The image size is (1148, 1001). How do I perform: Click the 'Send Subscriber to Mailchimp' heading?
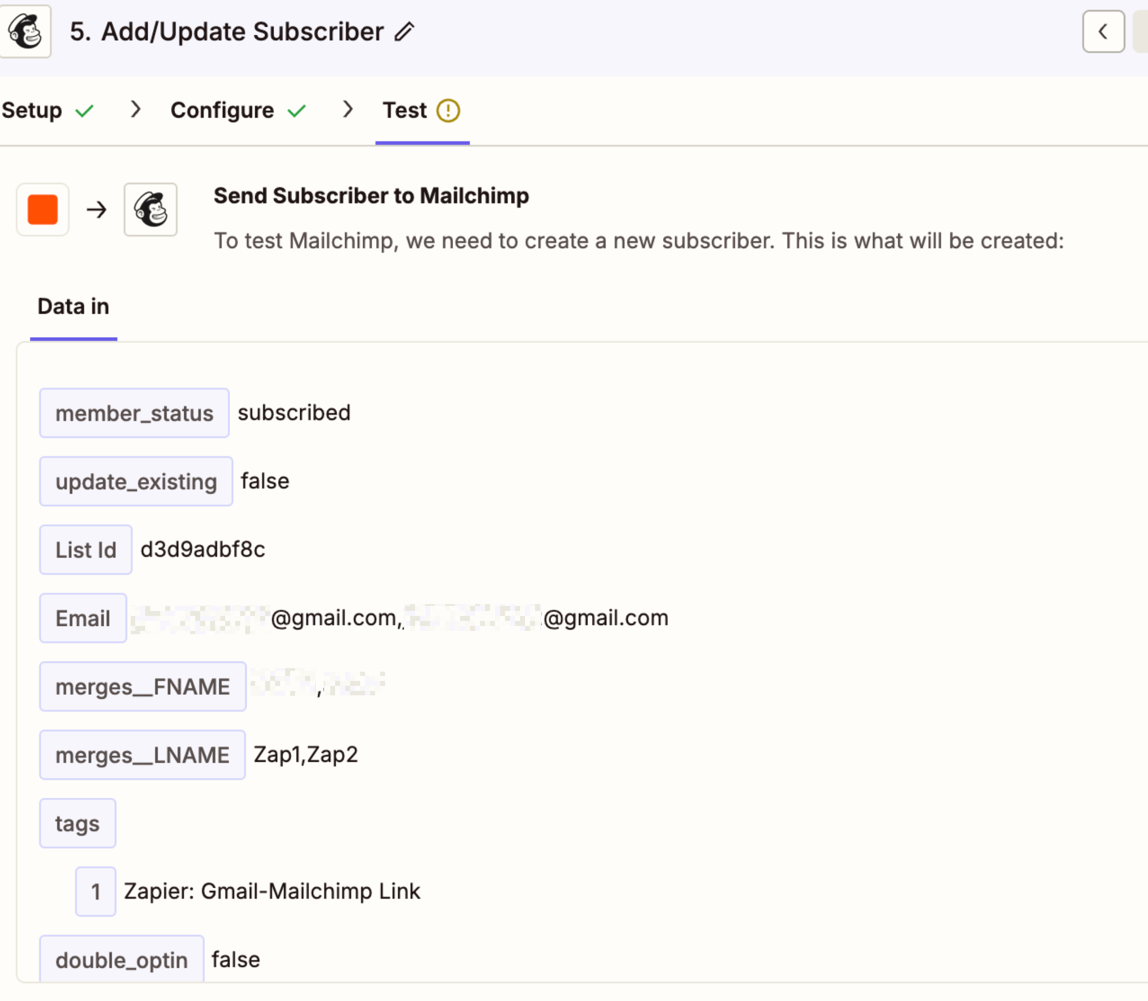pos(371,196)
